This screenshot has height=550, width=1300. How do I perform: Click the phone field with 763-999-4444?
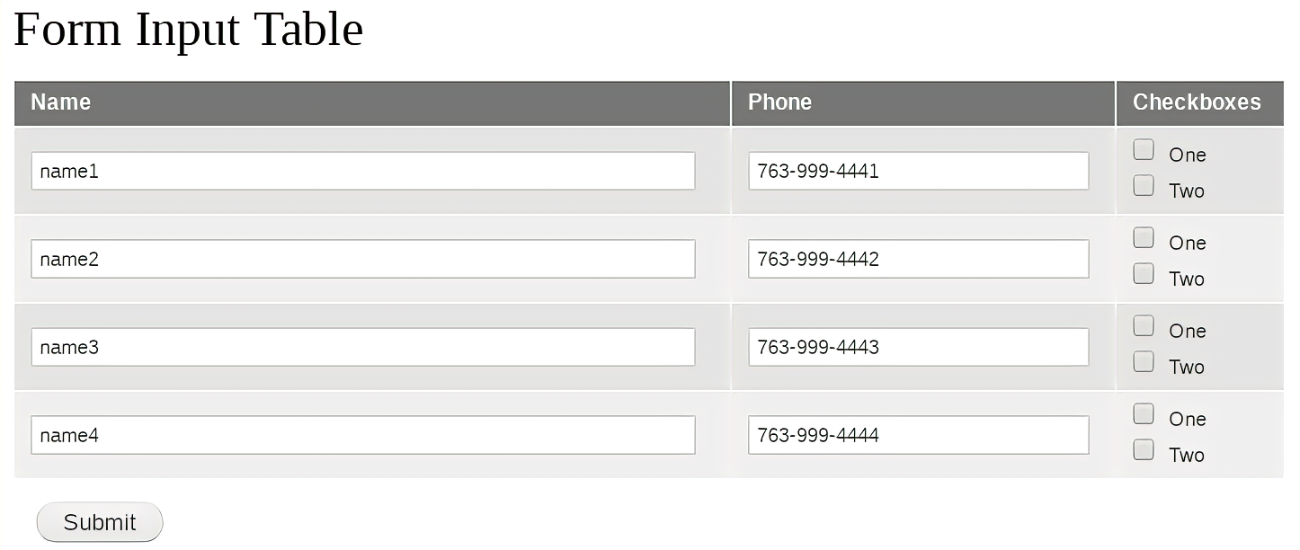coord(918,435)
